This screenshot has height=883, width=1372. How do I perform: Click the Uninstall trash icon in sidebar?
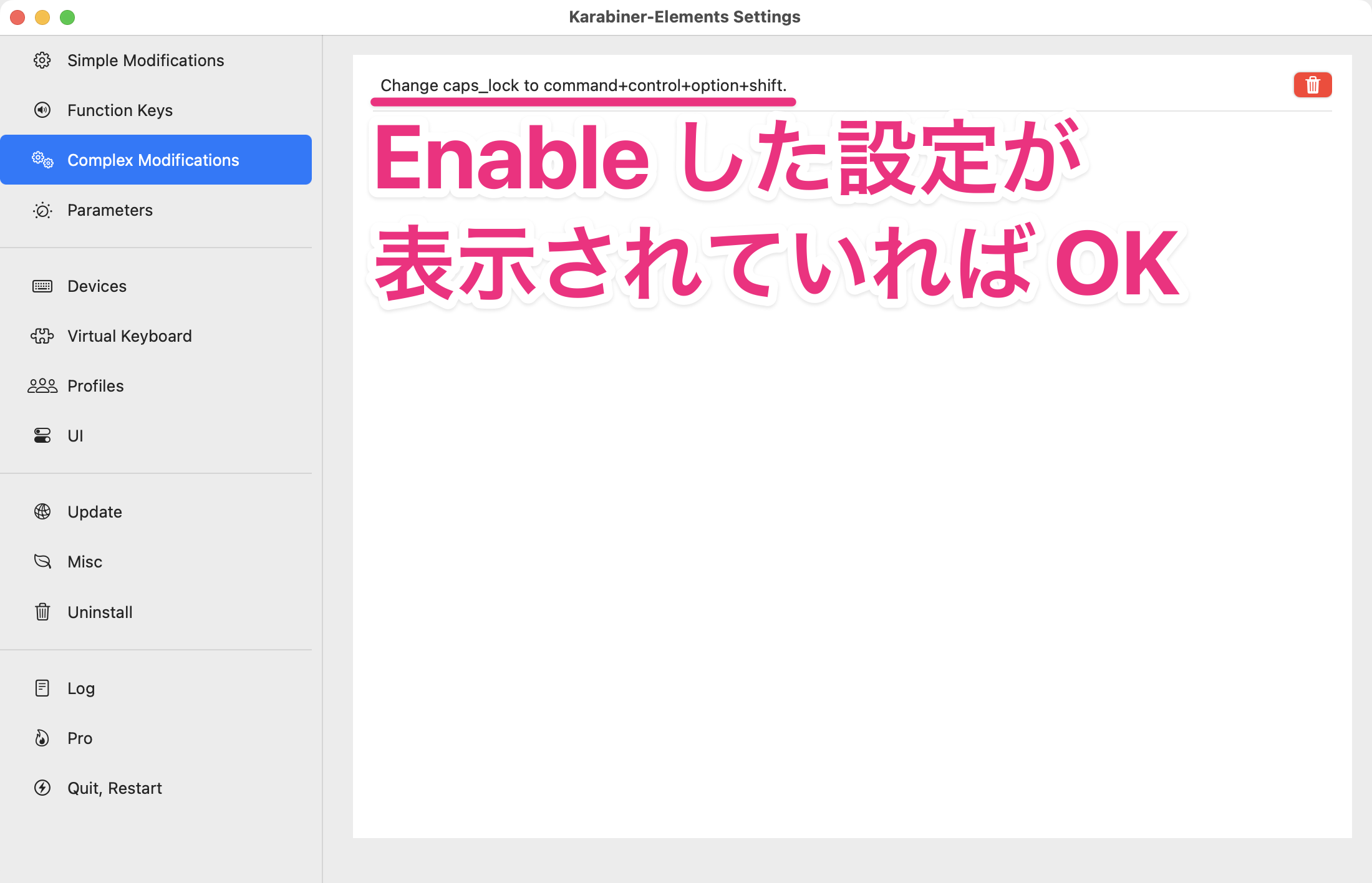(42, 612)
